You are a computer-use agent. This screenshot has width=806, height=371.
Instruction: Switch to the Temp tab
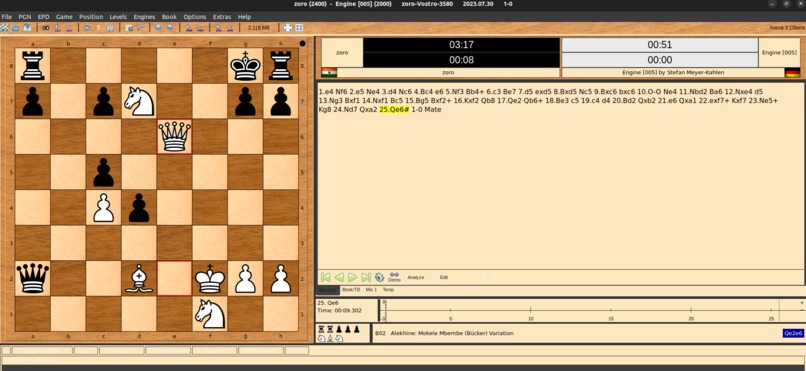click(x=388, y=290)
